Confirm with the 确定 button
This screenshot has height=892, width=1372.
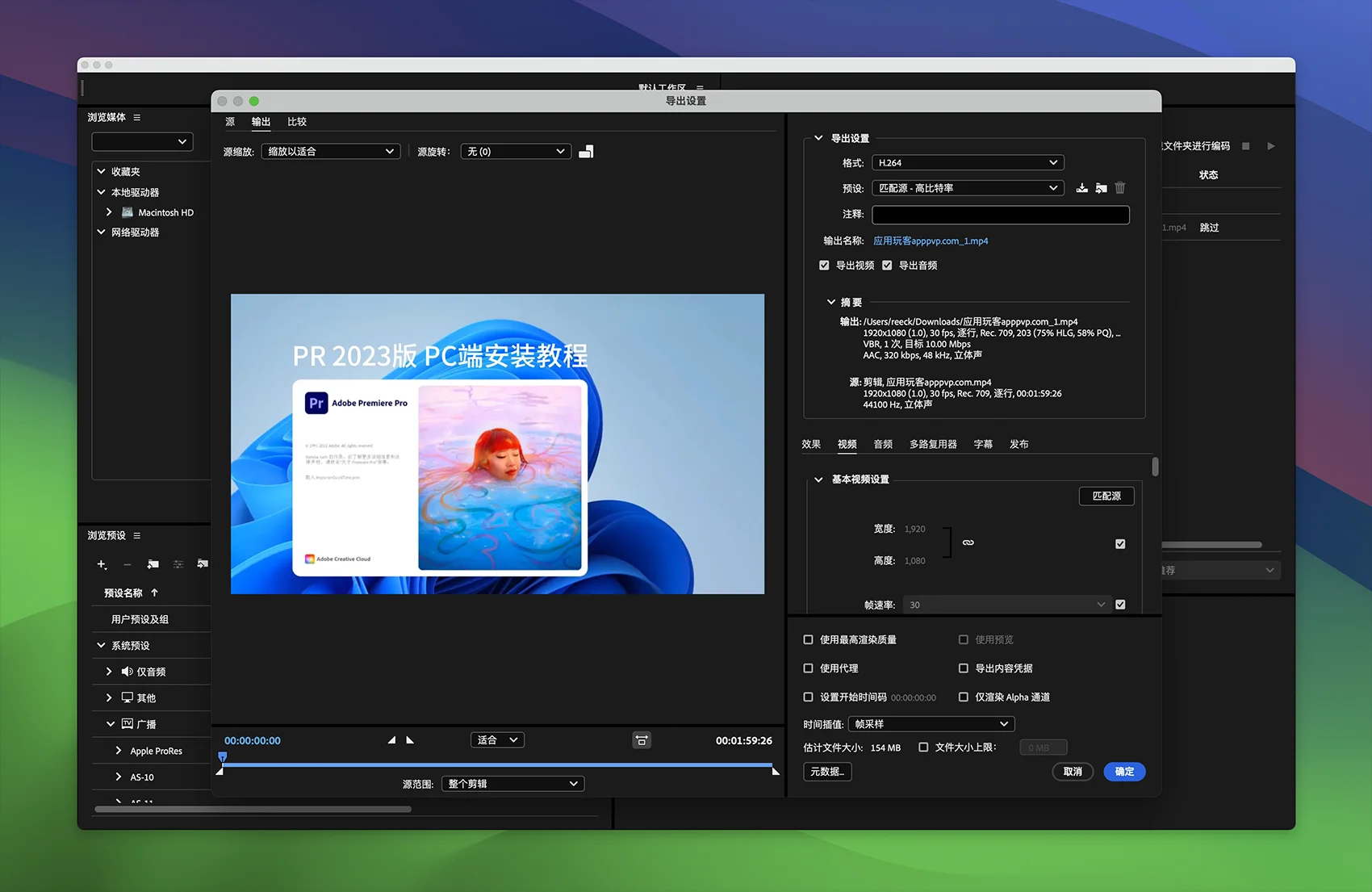click(1124, 772)
